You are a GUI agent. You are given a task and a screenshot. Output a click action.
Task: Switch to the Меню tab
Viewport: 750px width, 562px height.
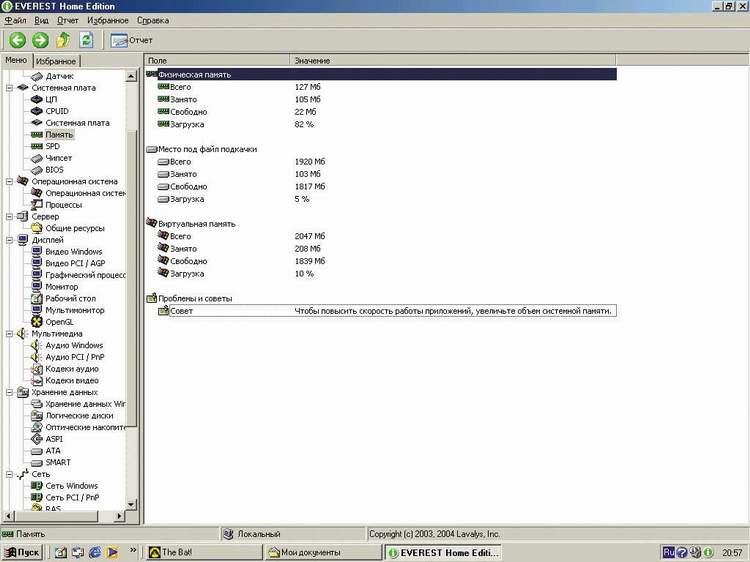tap(16, 60)
